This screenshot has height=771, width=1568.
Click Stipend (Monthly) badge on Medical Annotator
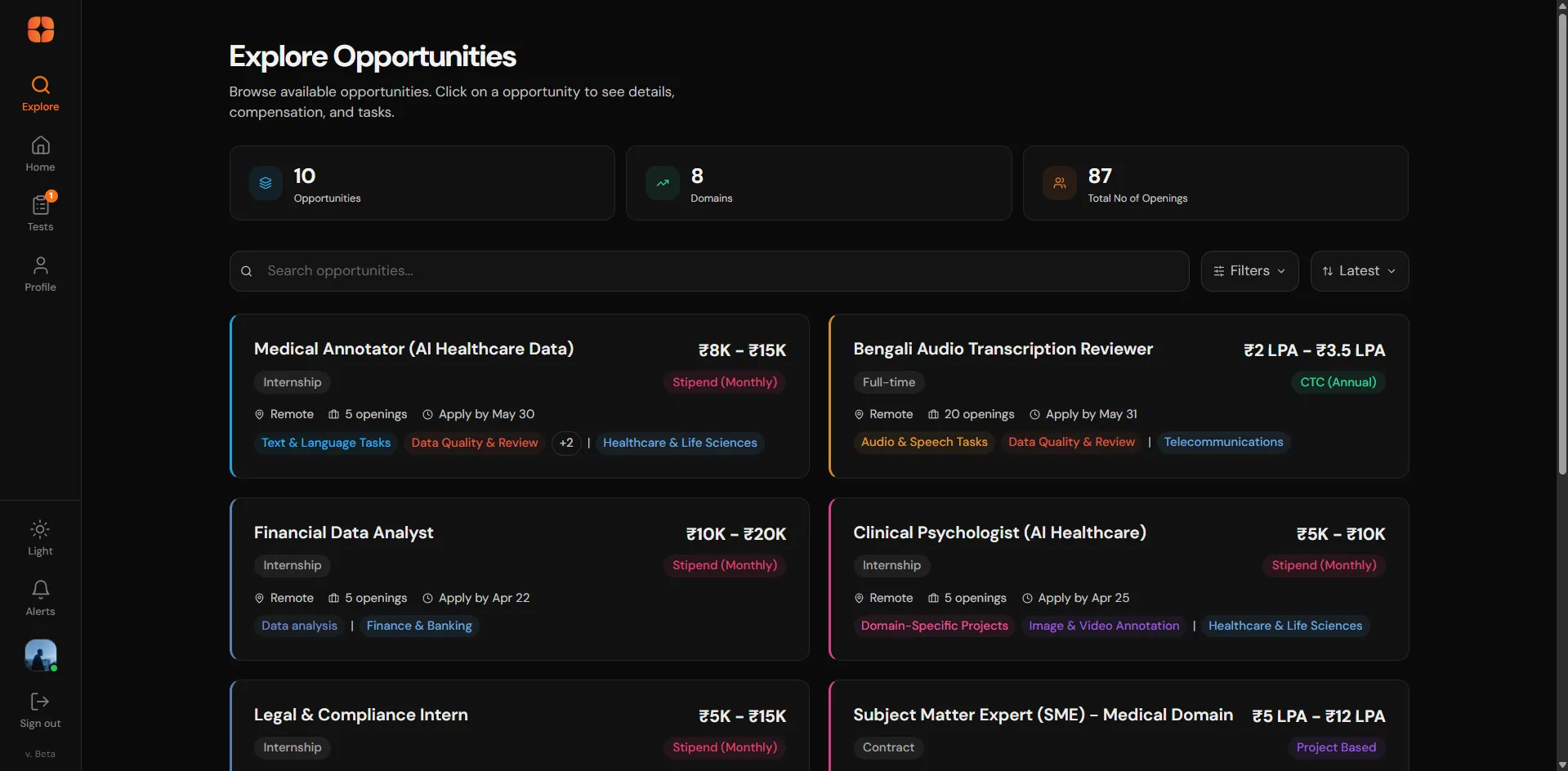[725, 382]
